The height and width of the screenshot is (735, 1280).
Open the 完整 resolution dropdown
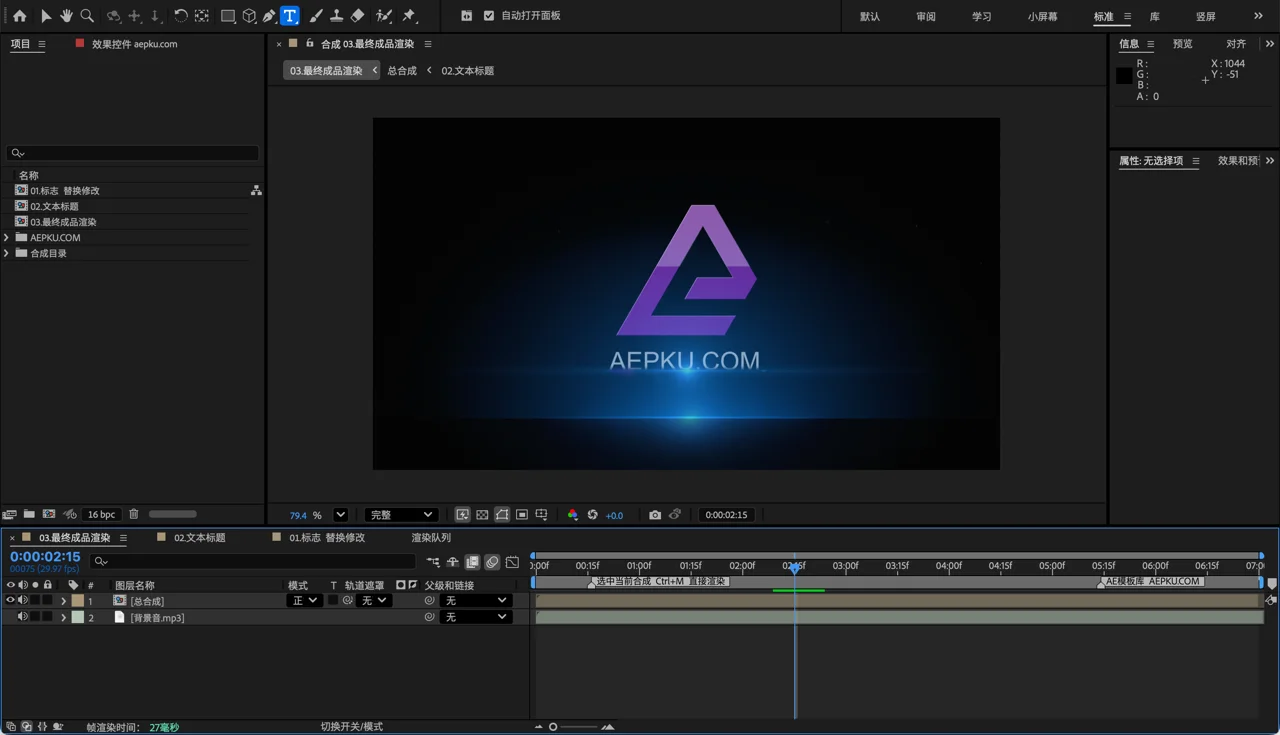tap(400, 515)
